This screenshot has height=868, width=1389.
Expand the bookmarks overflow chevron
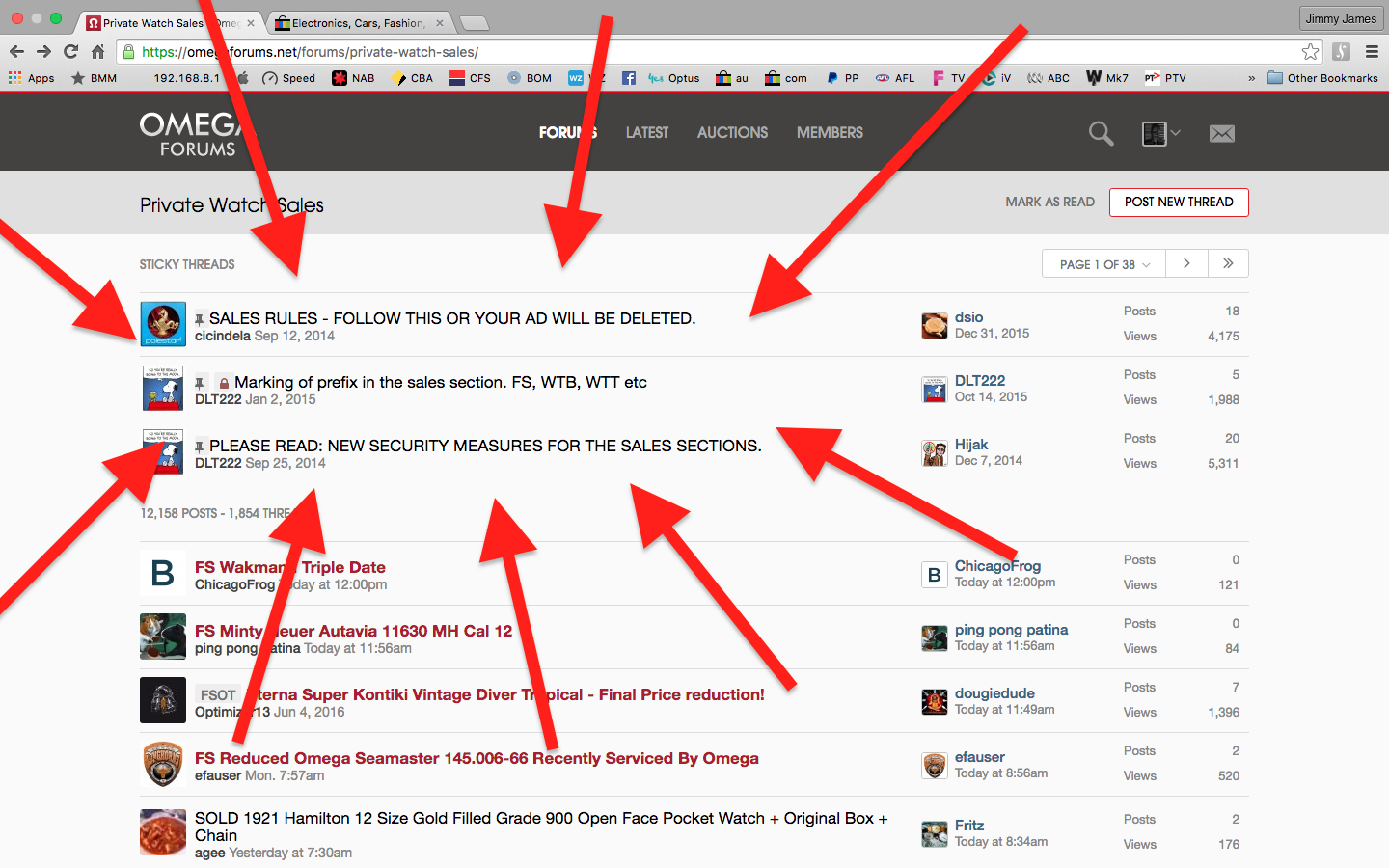[1251, 78]
